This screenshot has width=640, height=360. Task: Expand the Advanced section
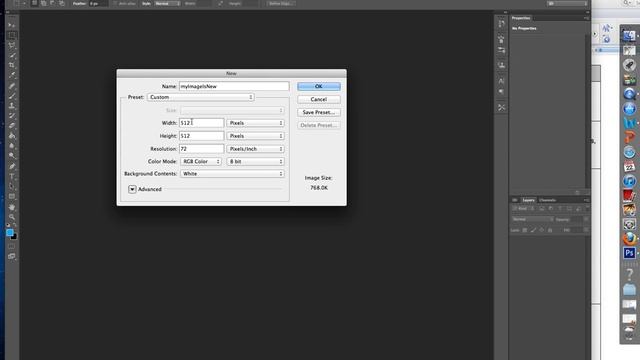click(132, 189)
